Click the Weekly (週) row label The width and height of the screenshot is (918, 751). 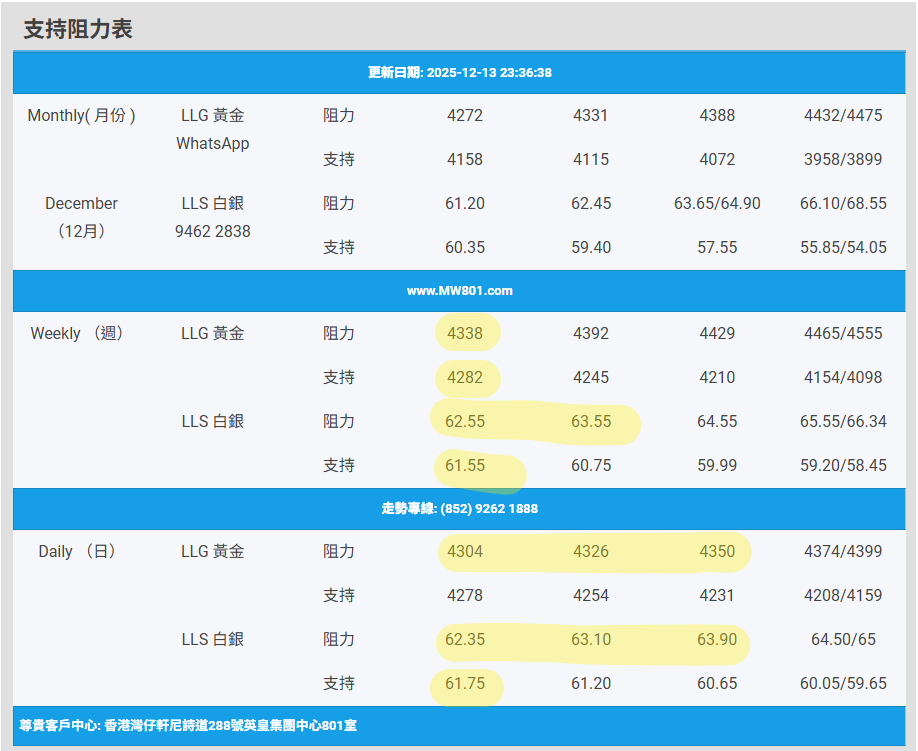(x=77, y=334)
